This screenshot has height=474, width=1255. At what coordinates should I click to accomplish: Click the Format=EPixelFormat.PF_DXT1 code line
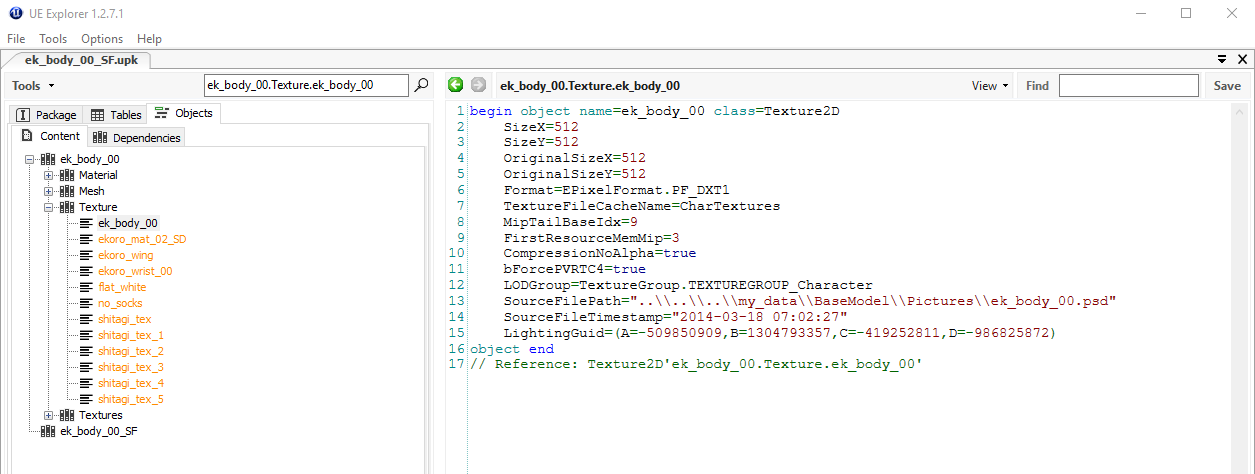(616, 190)
